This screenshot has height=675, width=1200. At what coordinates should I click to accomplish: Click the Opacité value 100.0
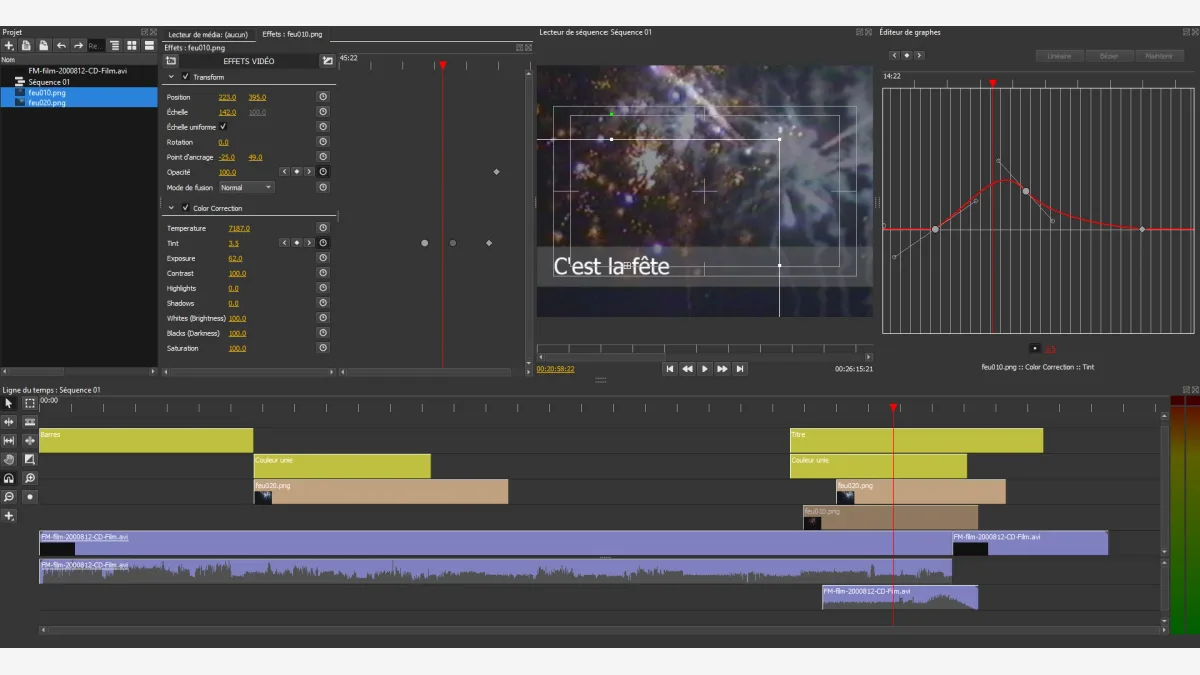[x=227, y=172]
